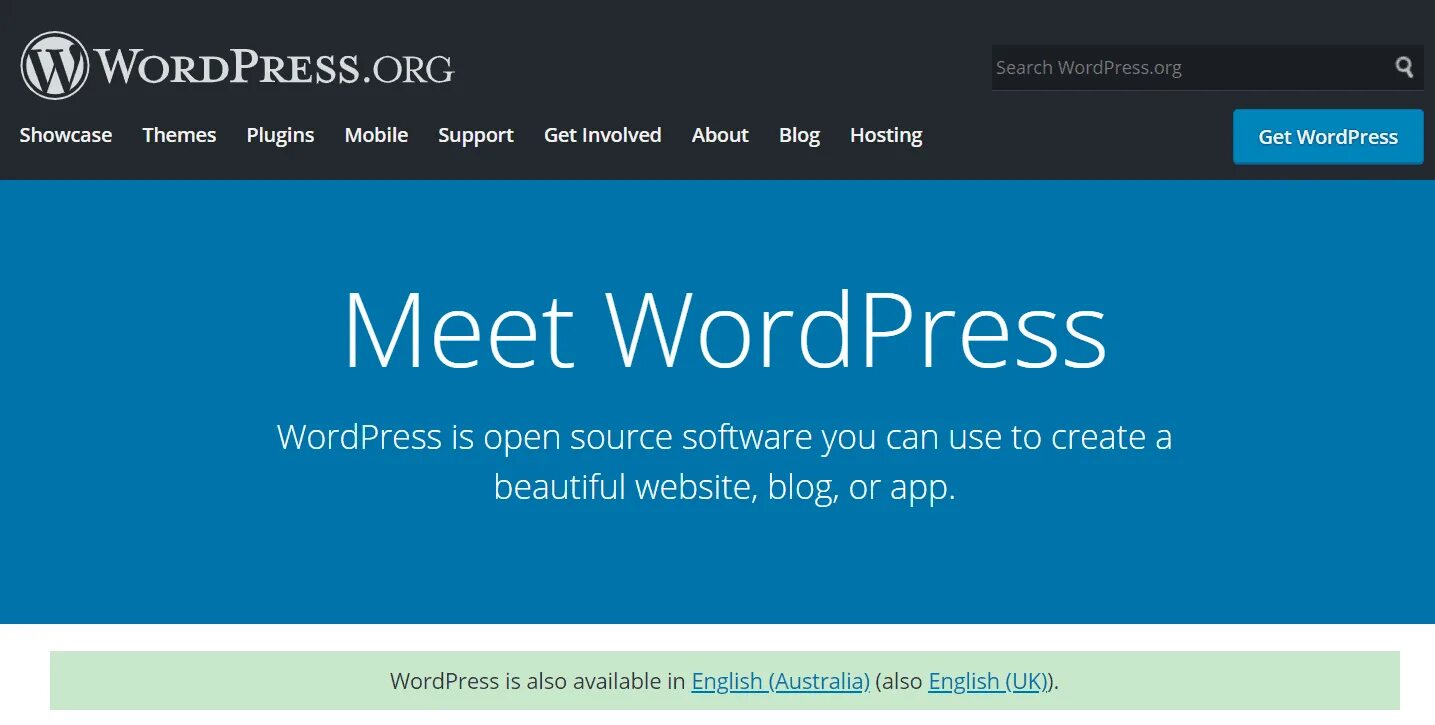
Task: Select Mobile in the navigation
Action: (376, 135)
